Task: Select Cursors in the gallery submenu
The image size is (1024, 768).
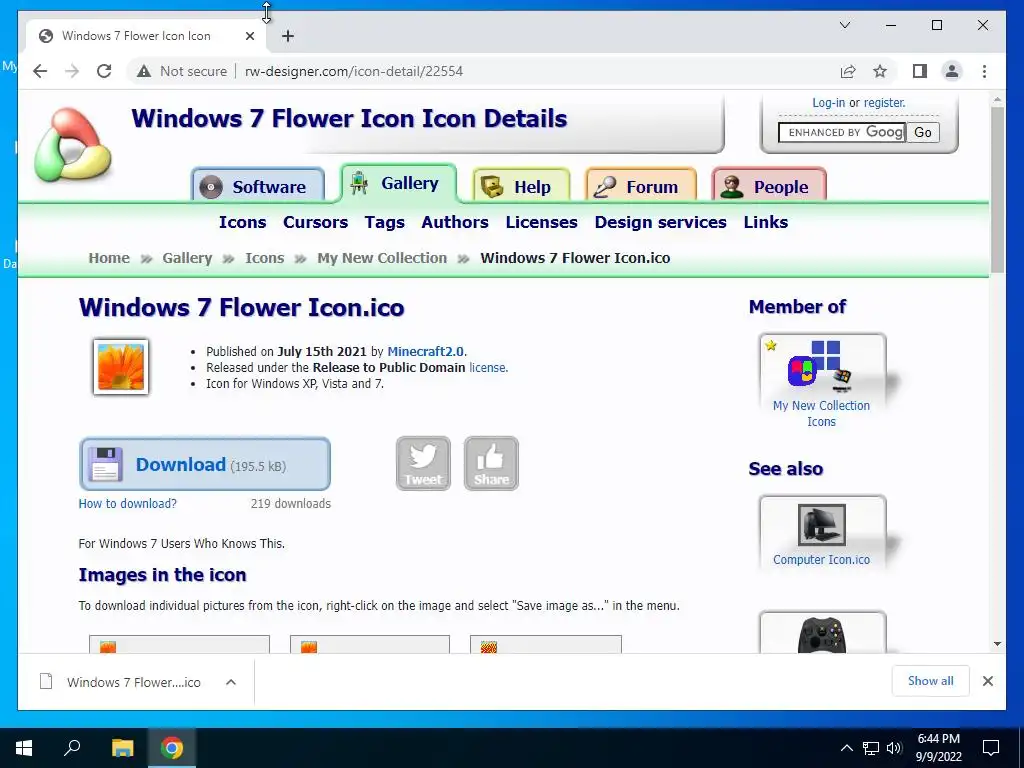Action: click(x=315, y=222)
